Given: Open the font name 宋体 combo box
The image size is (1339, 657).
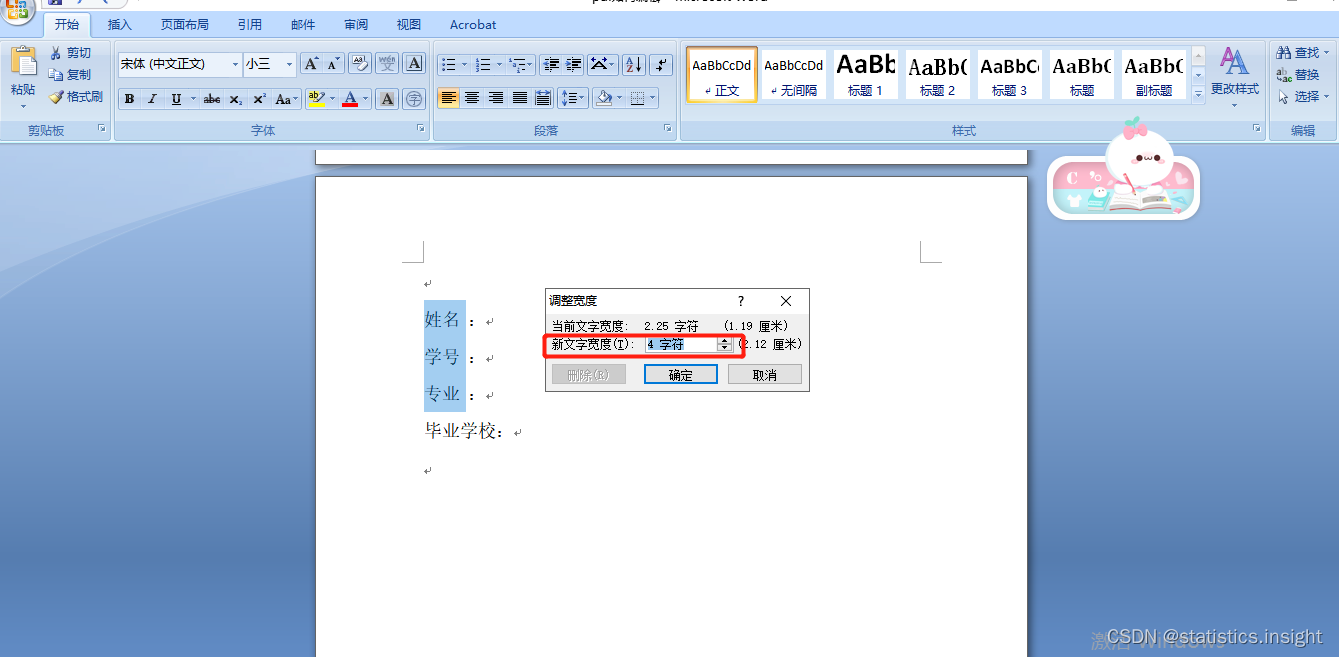Looking at the screenshot, I should point(180,64).
